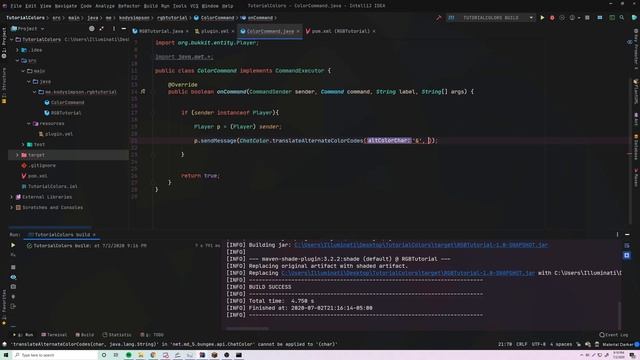Toggle the eye view icon in Run panel
Viewport: 640px width, 360px height.
tap(13, 277)
